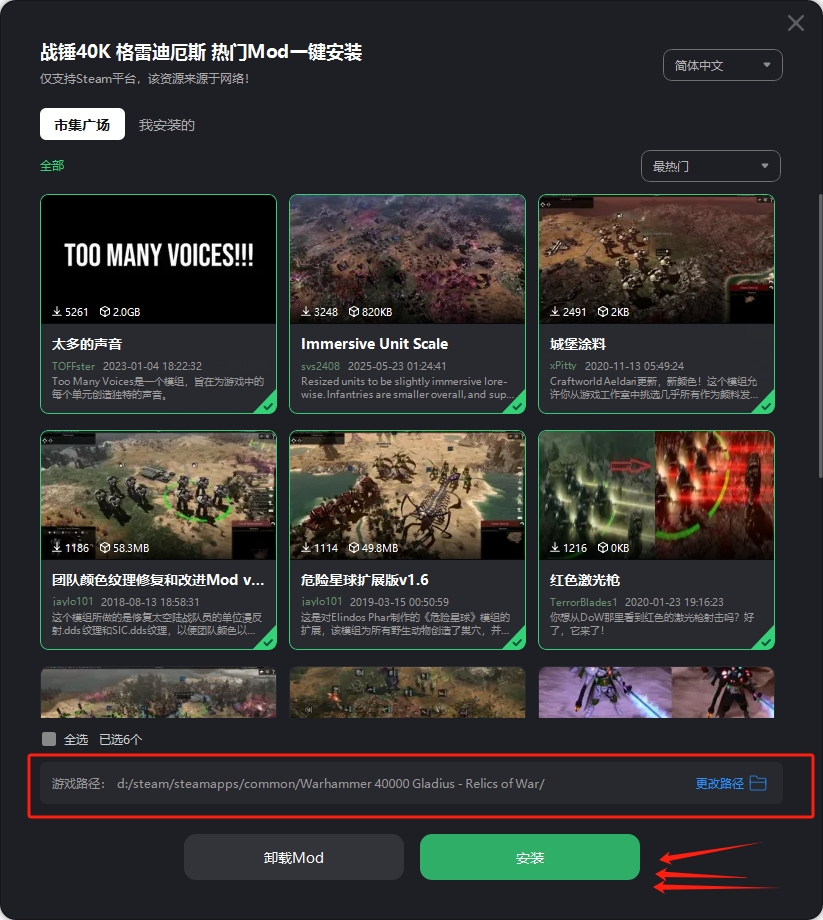Click the 已选6个 selection count text
The image size is (823, 920).
(x=120, y=739)
